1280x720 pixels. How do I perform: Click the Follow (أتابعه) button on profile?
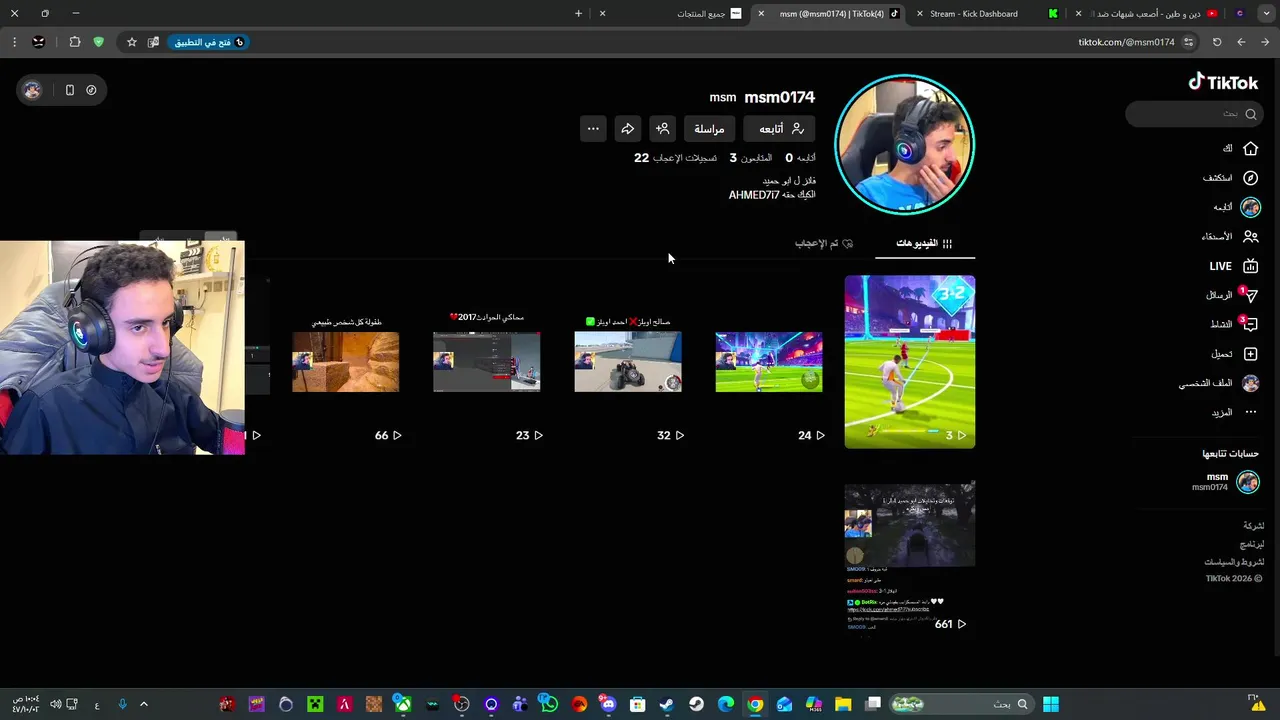780,129
